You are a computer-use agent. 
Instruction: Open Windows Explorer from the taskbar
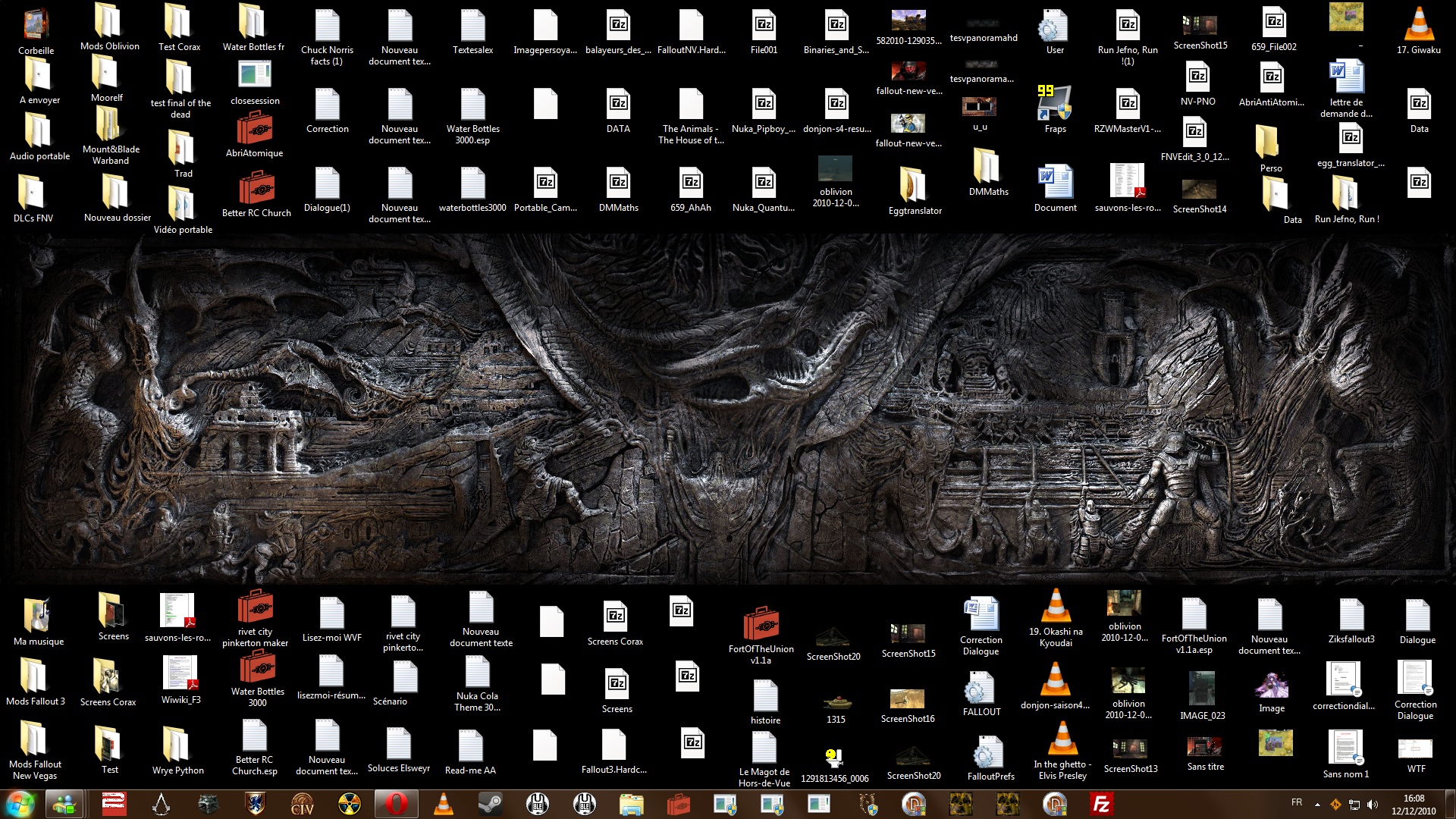[x=631, y=804]
